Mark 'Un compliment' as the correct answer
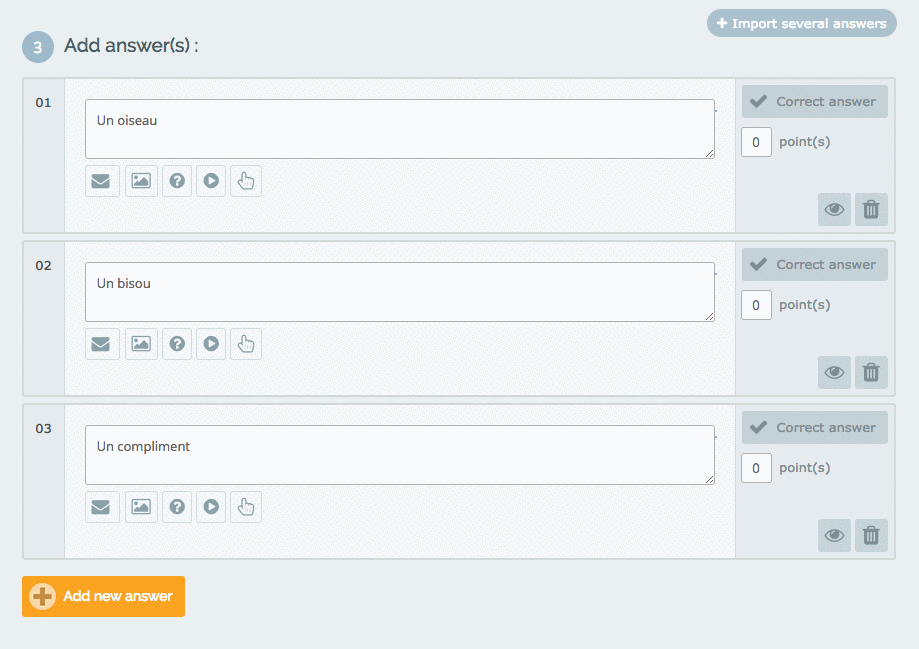 [815, 427]
